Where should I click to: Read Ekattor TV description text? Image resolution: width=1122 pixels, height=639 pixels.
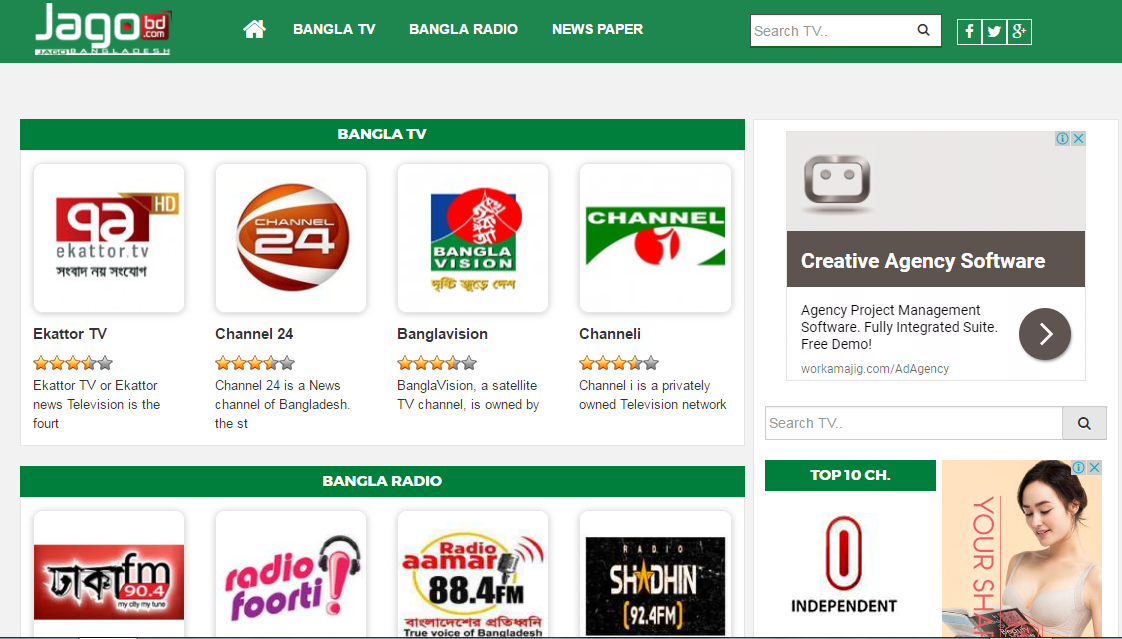pos(97,404)
